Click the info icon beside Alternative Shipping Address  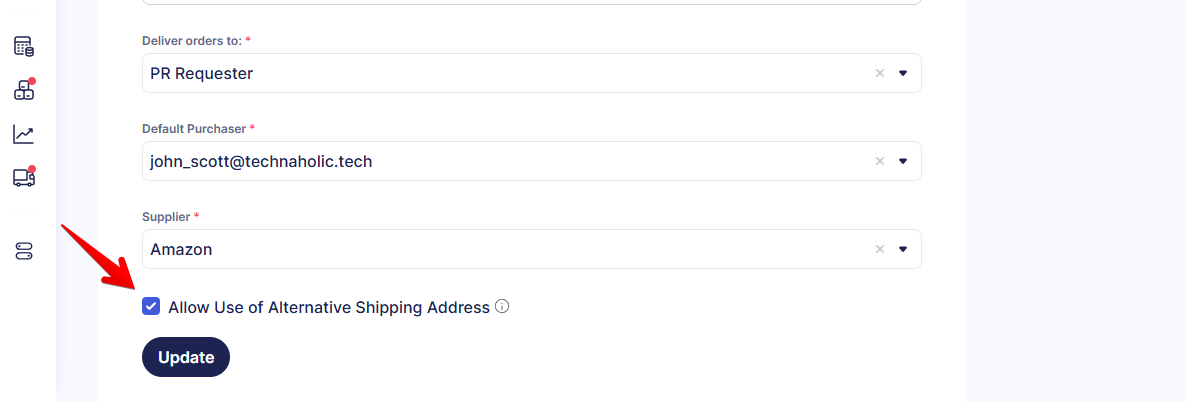(x=502, y=306)
